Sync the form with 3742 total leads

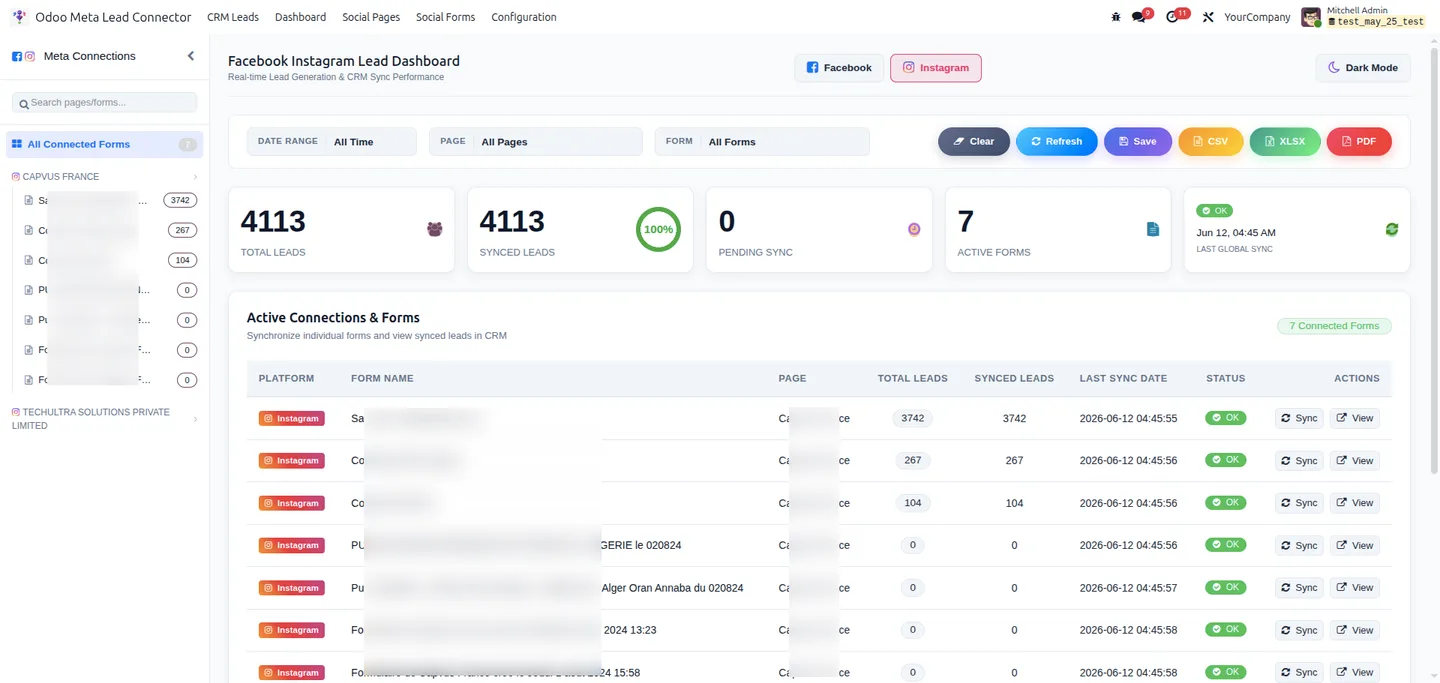tap(1299, 419)
